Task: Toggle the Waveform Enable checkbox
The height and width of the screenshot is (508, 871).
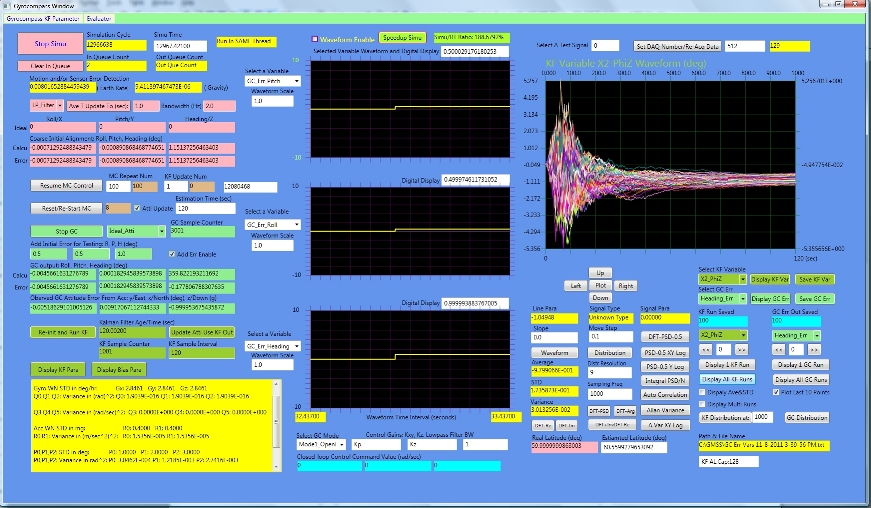Action: pos(313,38)
